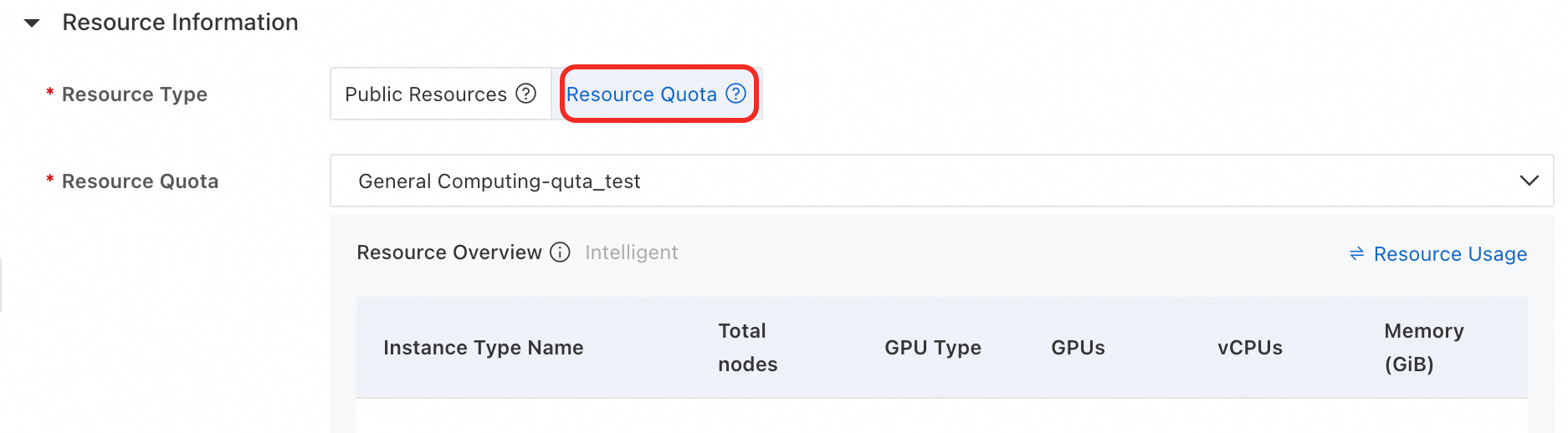
Task: Open the Resource Quota dropdown arrow
Action: click(x=1529, y=181)
